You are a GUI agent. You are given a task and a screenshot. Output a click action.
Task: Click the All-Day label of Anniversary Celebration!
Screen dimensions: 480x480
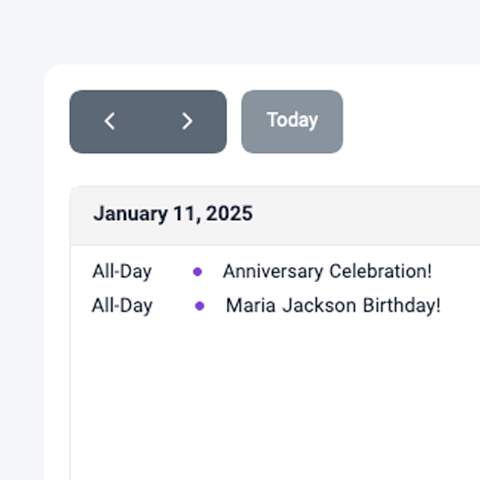tap(122, 271)
